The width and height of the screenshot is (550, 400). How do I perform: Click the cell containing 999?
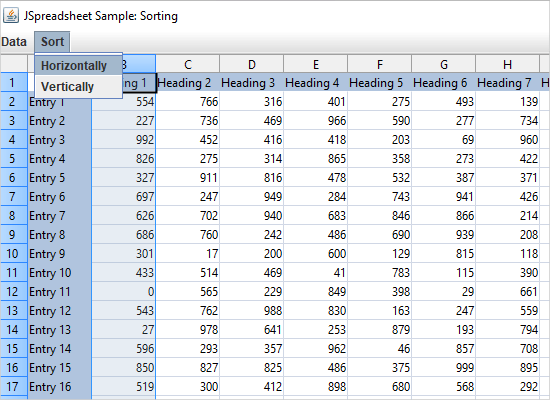coord(444,367)
